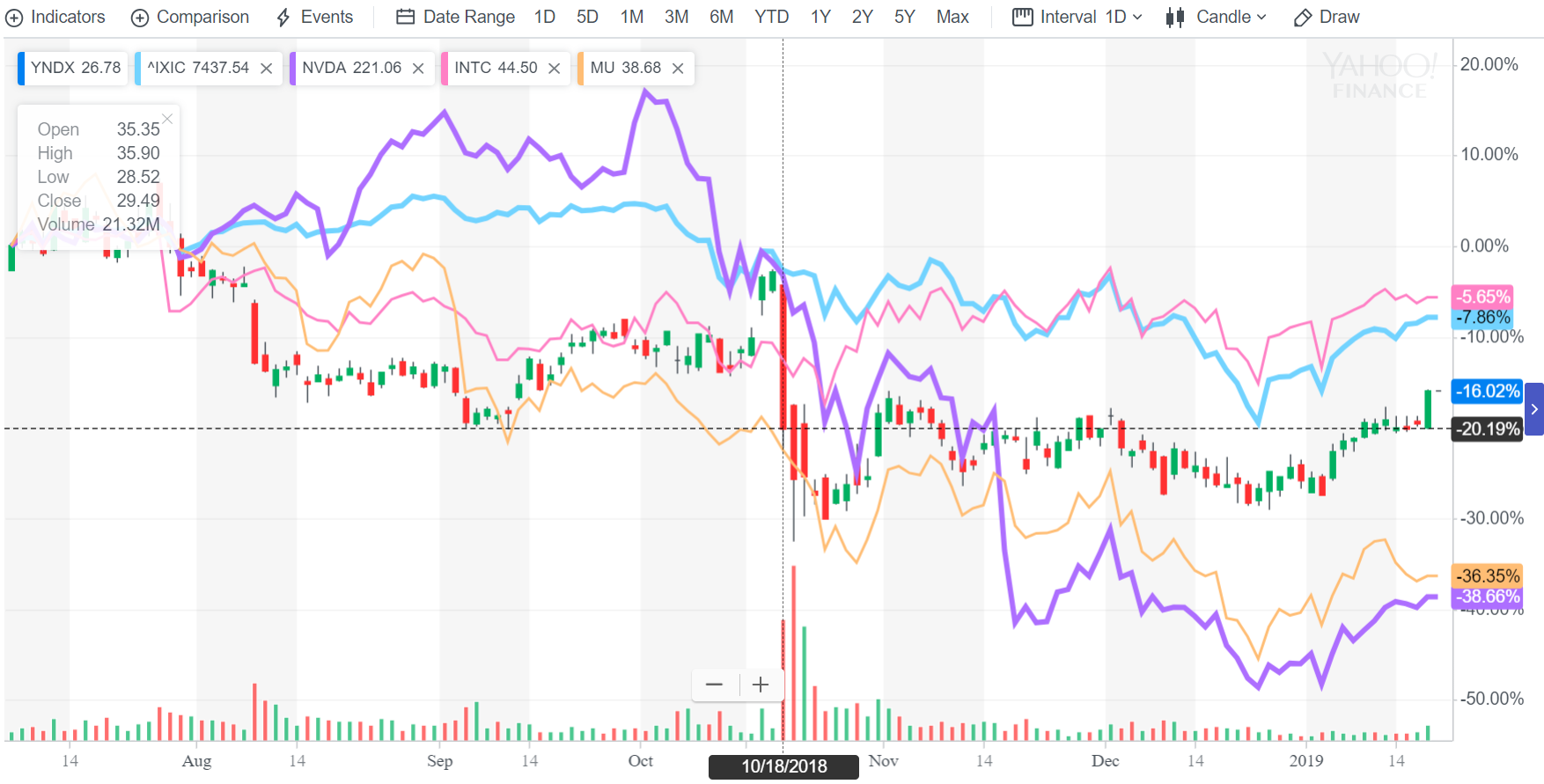Click the ^IXIC 7437.54 ticker label
Viewport: 1544px width, 784px height.
tap(198, 68)
